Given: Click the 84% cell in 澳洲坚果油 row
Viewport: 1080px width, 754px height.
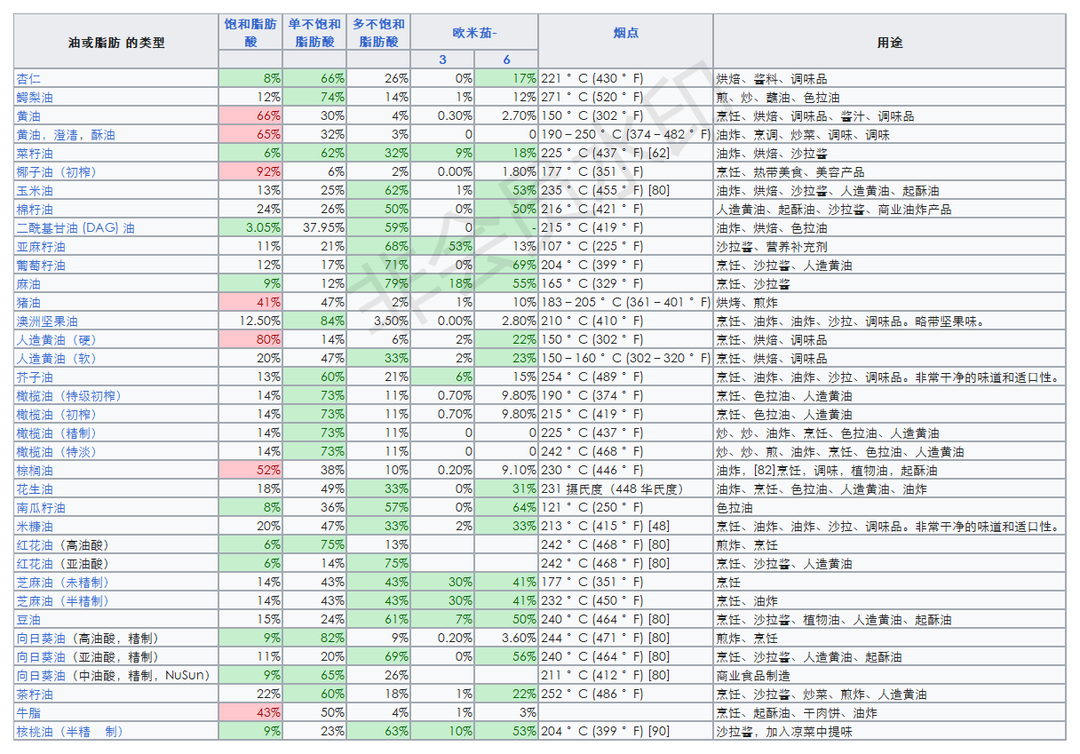Looking at the screenshot, I should click(x=315, y=321).
